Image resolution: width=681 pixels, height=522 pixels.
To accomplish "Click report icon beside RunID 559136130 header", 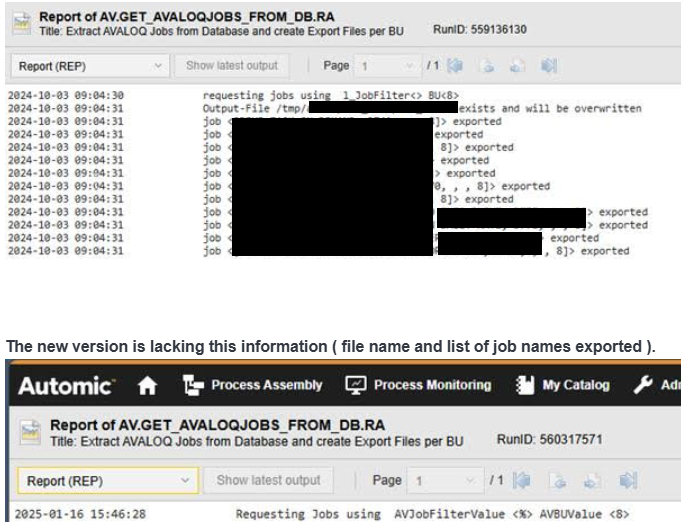I will pos(22,23).
